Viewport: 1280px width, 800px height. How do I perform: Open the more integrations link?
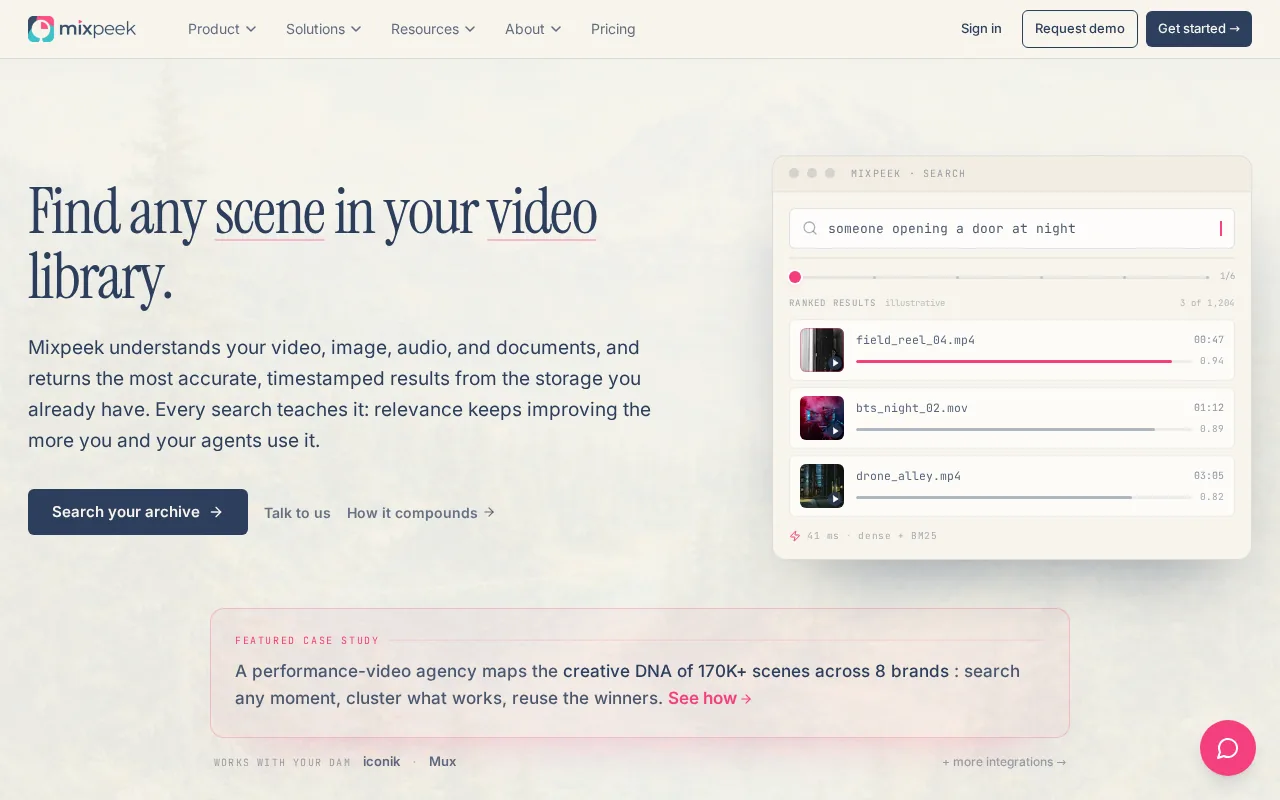tap(1004, 762)
